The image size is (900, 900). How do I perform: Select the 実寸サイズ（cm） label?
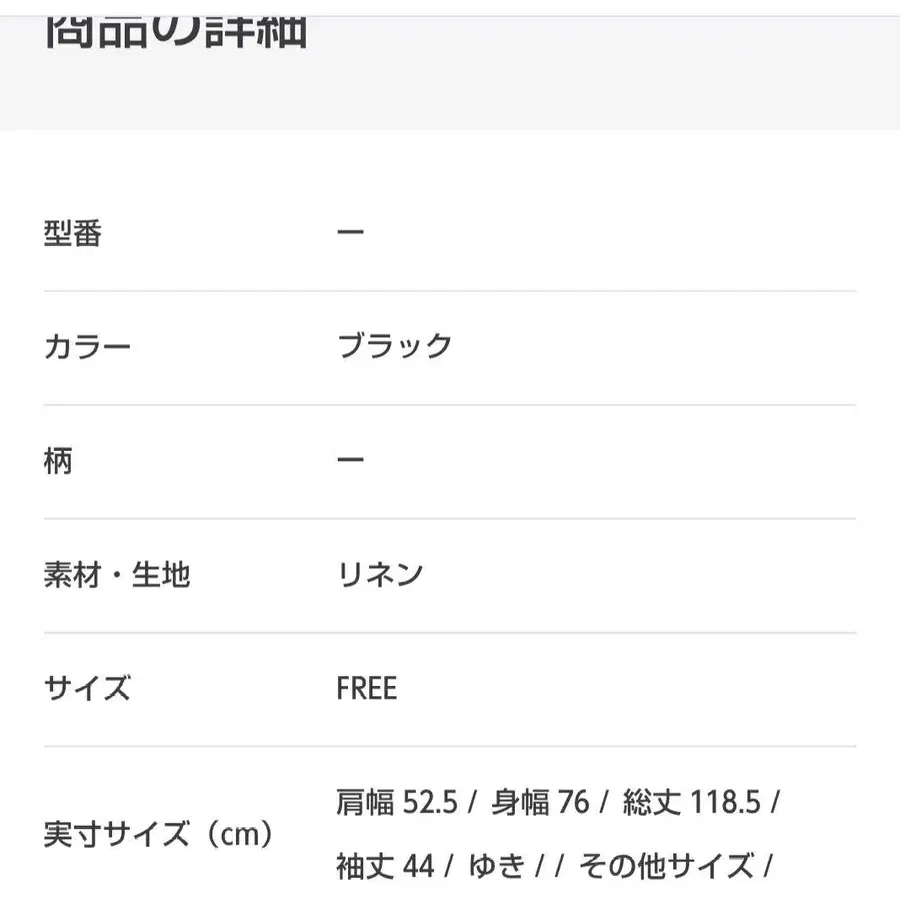click(159, 834)
